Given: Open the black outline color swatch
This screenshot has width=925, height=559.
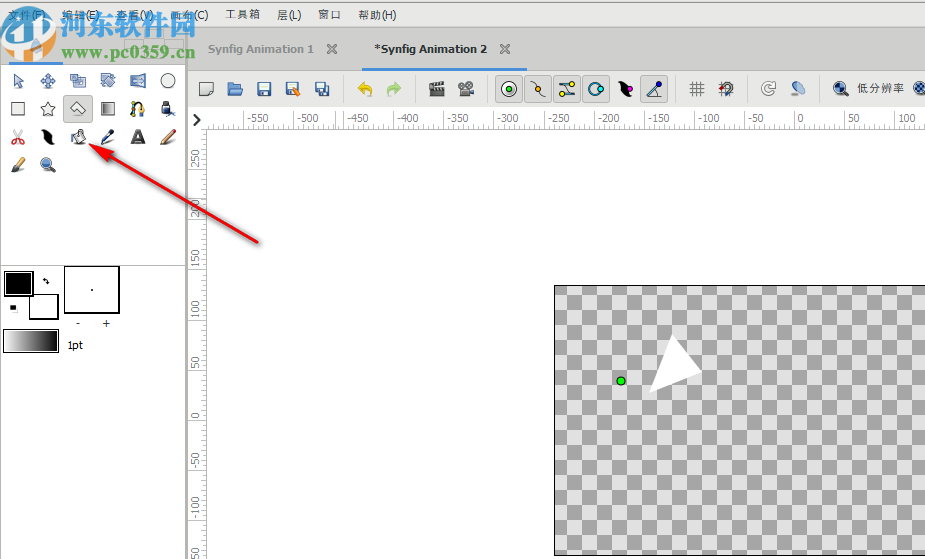Looking at the screenshot, I should pos(18,284).
